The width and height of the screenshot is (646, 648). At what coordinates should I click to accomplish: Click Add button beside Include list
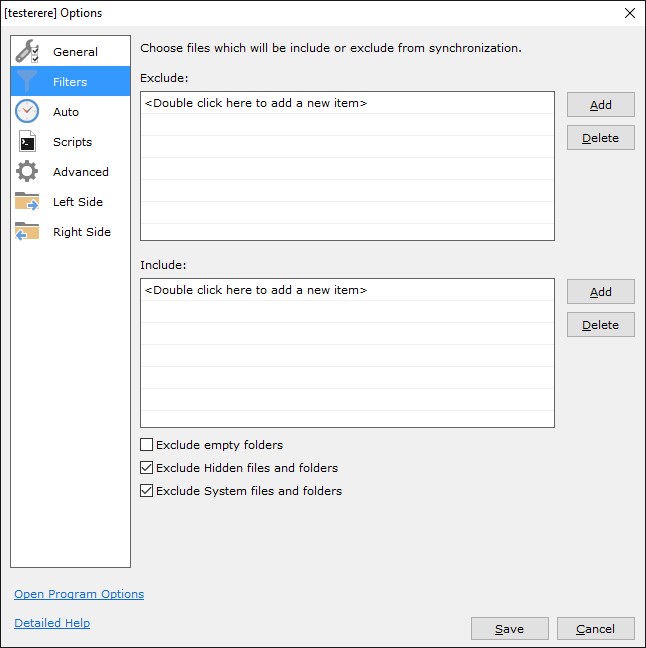click(600, 292)
